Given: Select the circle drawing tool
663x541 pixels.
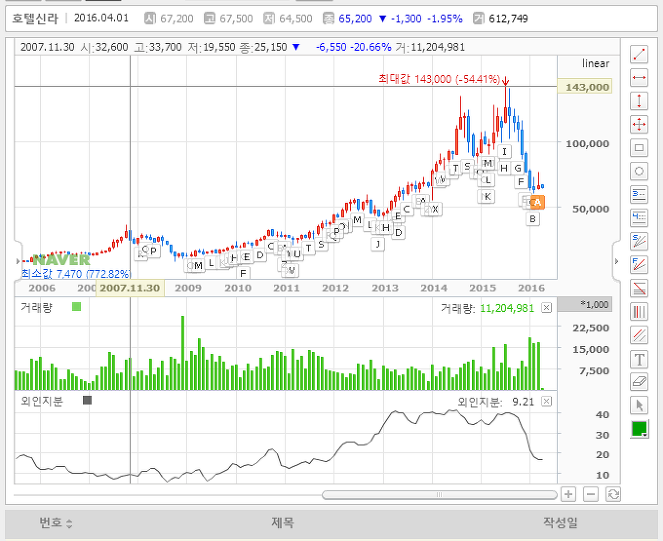Looking at the screenshot, I should 639,171.
